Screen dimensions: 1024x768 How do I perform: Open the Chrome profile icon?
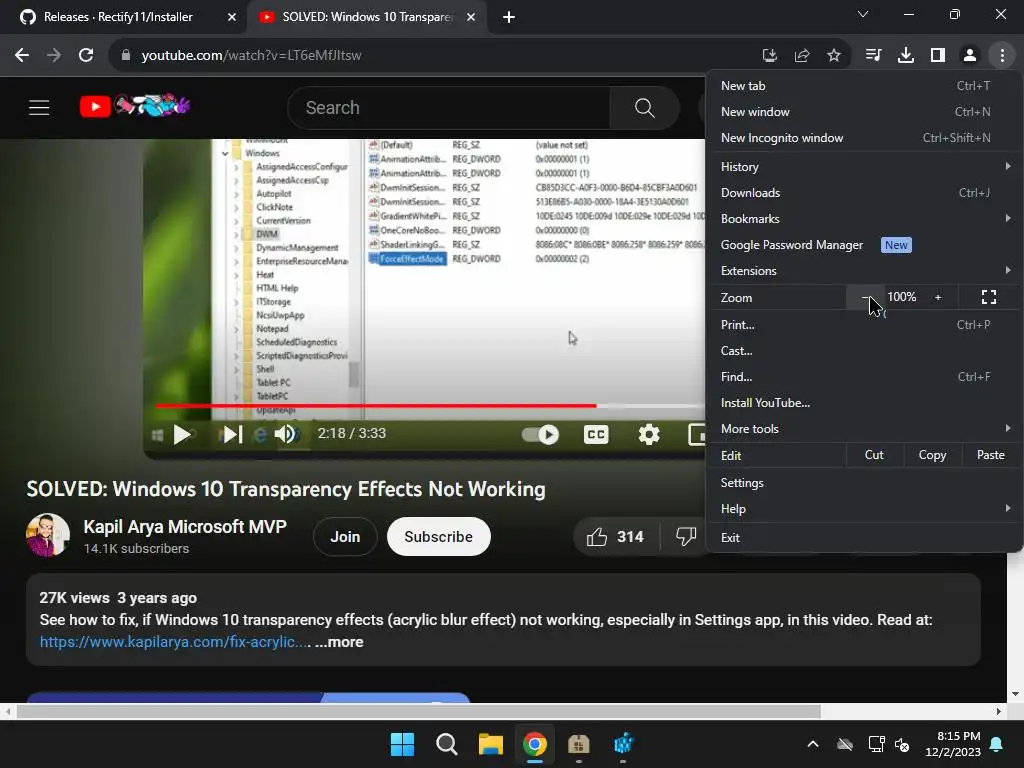[x=970, y=56]
